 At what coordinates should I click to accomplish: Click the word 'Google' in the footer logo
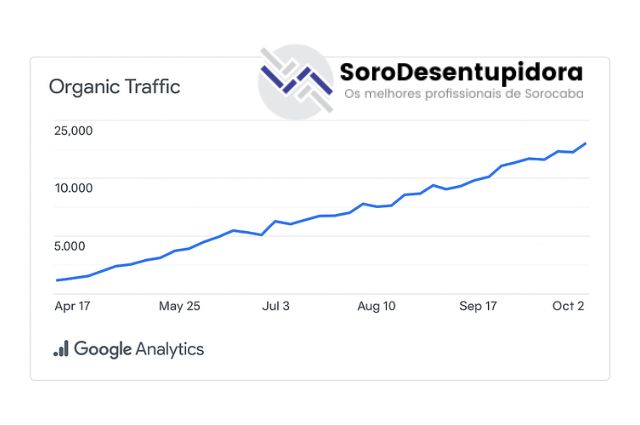coord(102,349)
